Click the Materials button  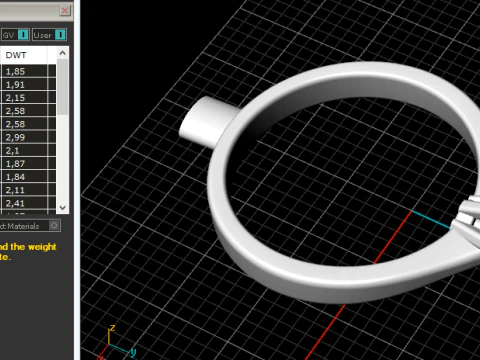(x=30, y=226)
